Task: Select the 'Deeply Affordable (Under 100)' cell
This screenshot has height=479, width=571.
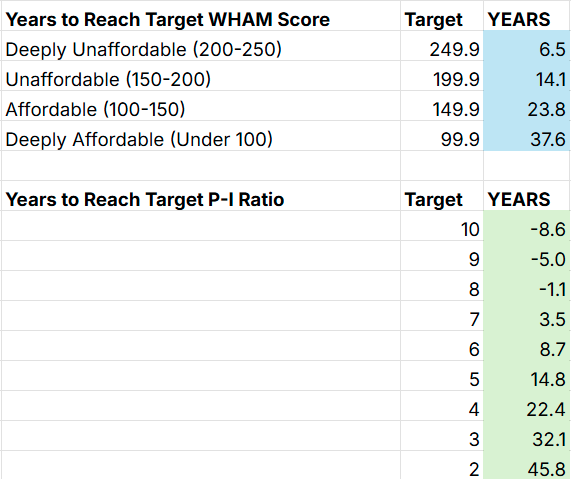Action: pos(201,136)
